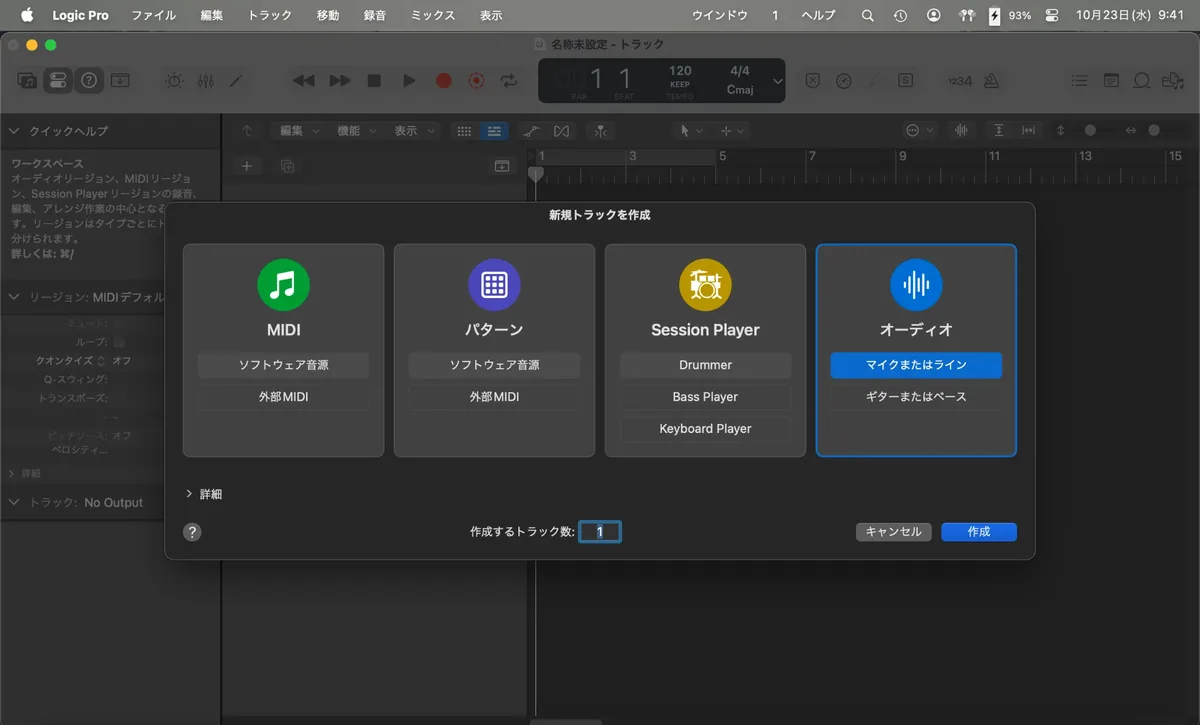The image size is (1200, 725).
Task: Open the Toolbar download-tray button
Action: point(120,81)
